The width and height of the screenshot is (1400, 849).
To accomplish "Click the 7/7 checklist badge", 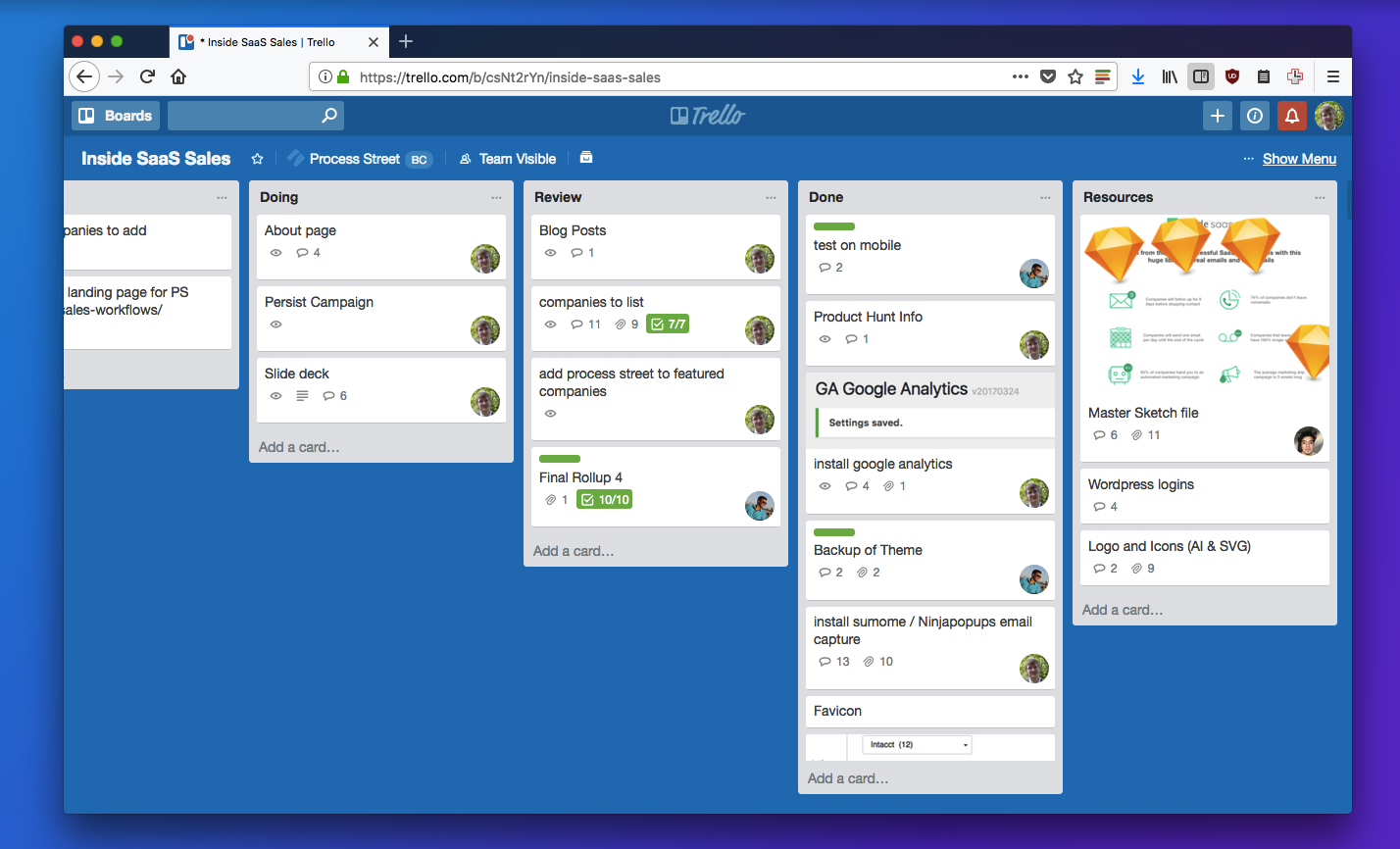I will [668, 325].
